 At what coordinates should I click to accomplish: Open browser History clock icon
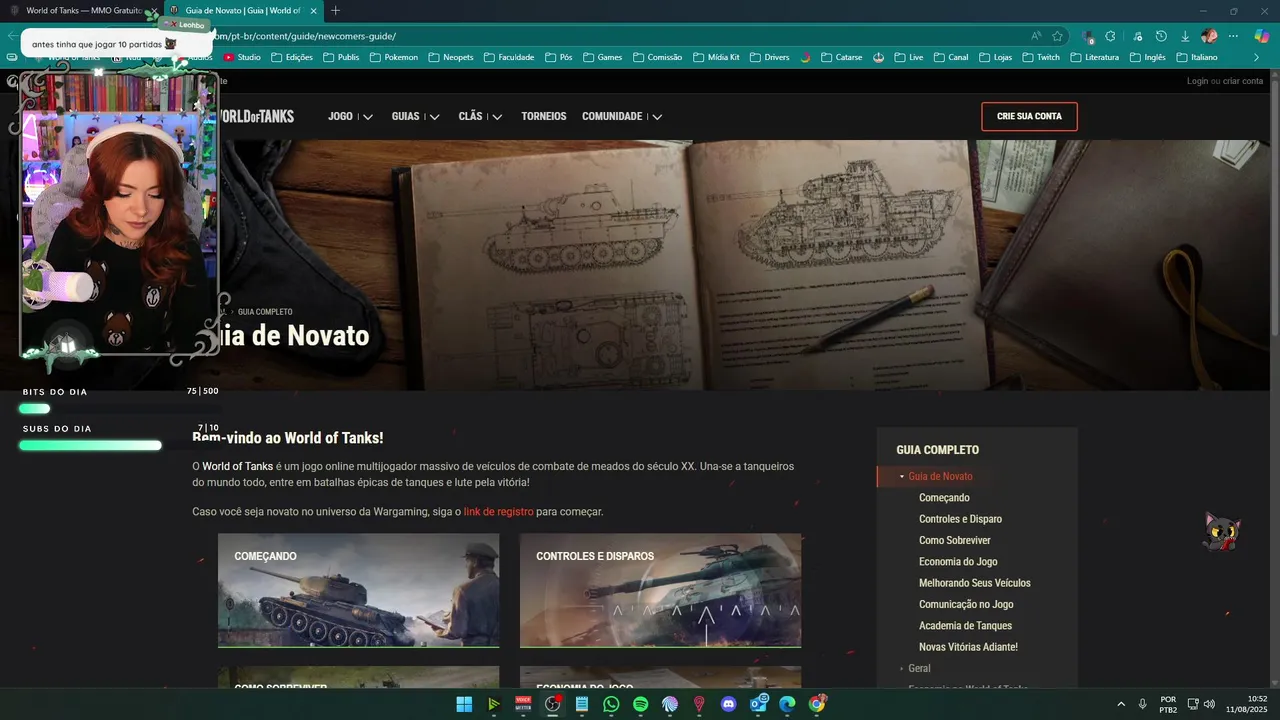1161,36
